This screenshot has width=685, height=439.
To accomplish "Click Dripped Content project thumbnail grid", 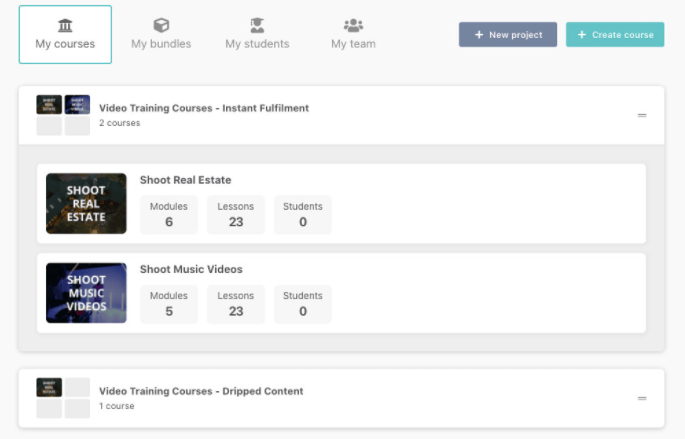I will tap(63, 398).
